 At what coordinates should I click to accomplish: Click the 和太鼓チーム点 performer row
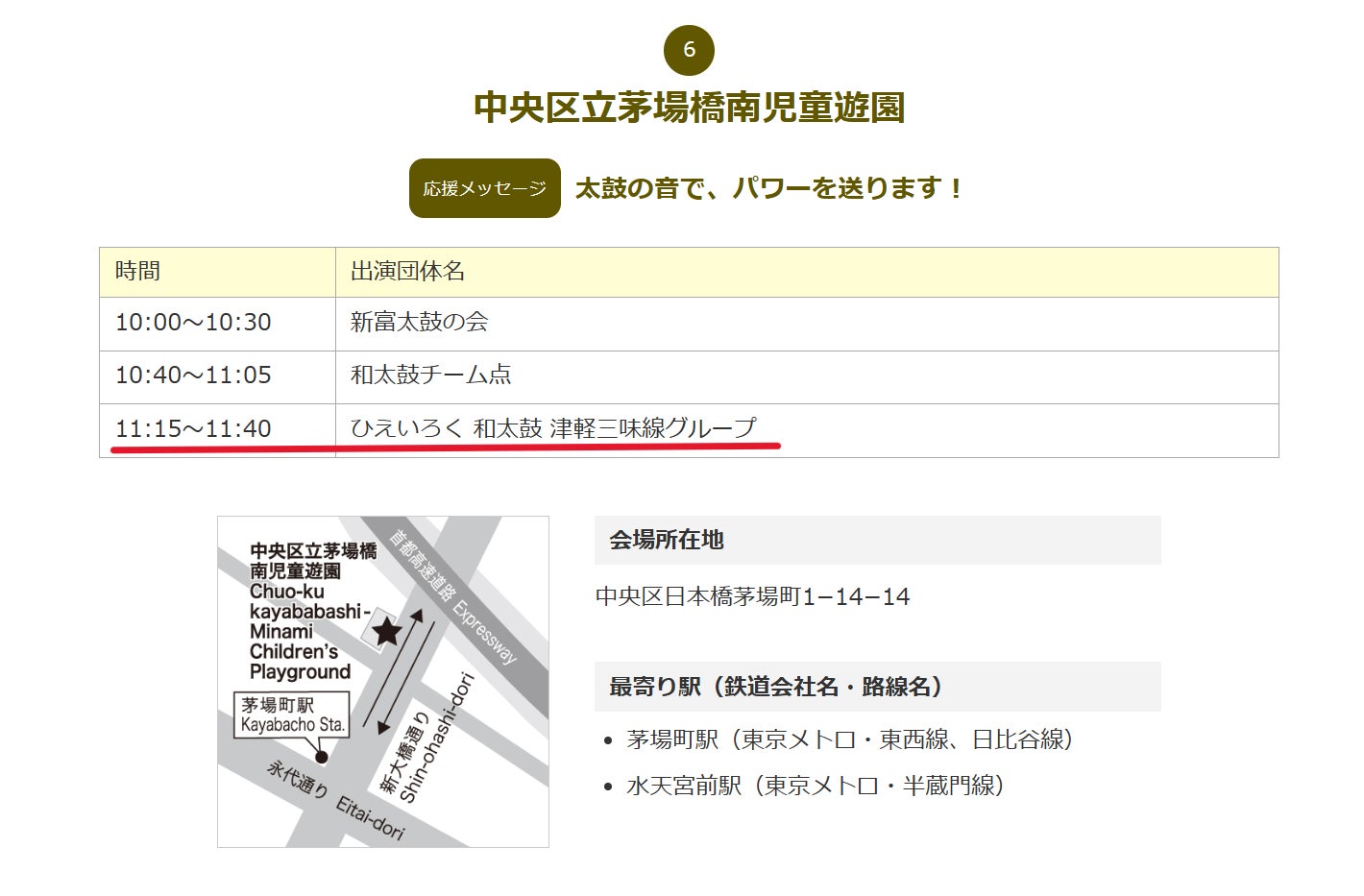pos(430,375)
